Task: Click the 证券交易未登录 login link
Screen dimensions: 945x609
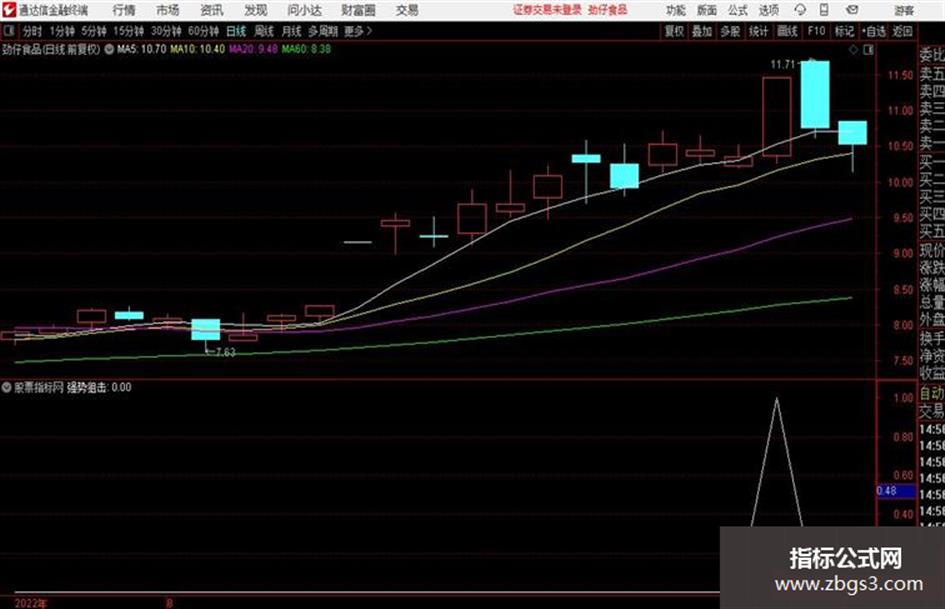Action: (x=547, y=10)
